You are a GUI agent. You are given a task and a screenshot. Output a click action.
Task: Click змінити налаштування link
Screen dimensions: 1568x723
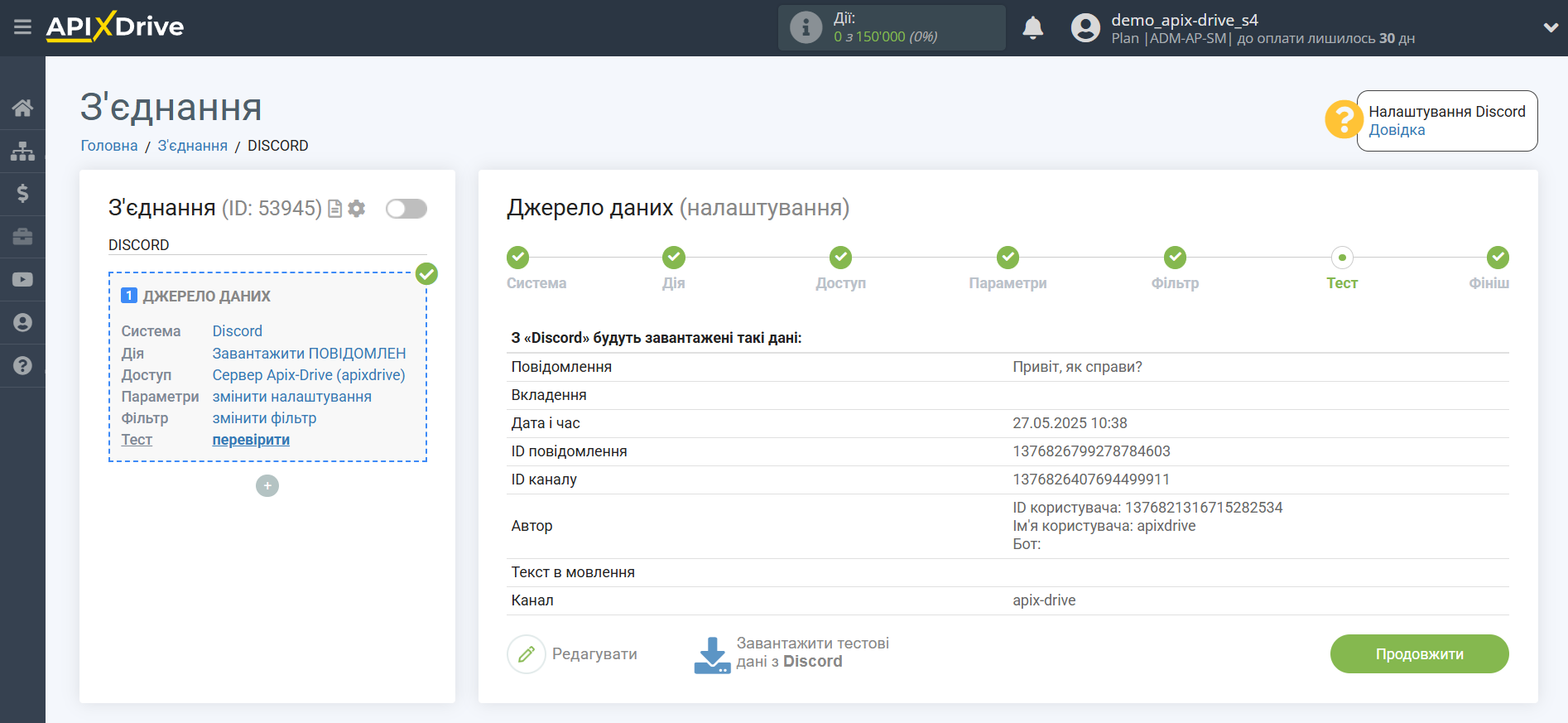point(292,397)
